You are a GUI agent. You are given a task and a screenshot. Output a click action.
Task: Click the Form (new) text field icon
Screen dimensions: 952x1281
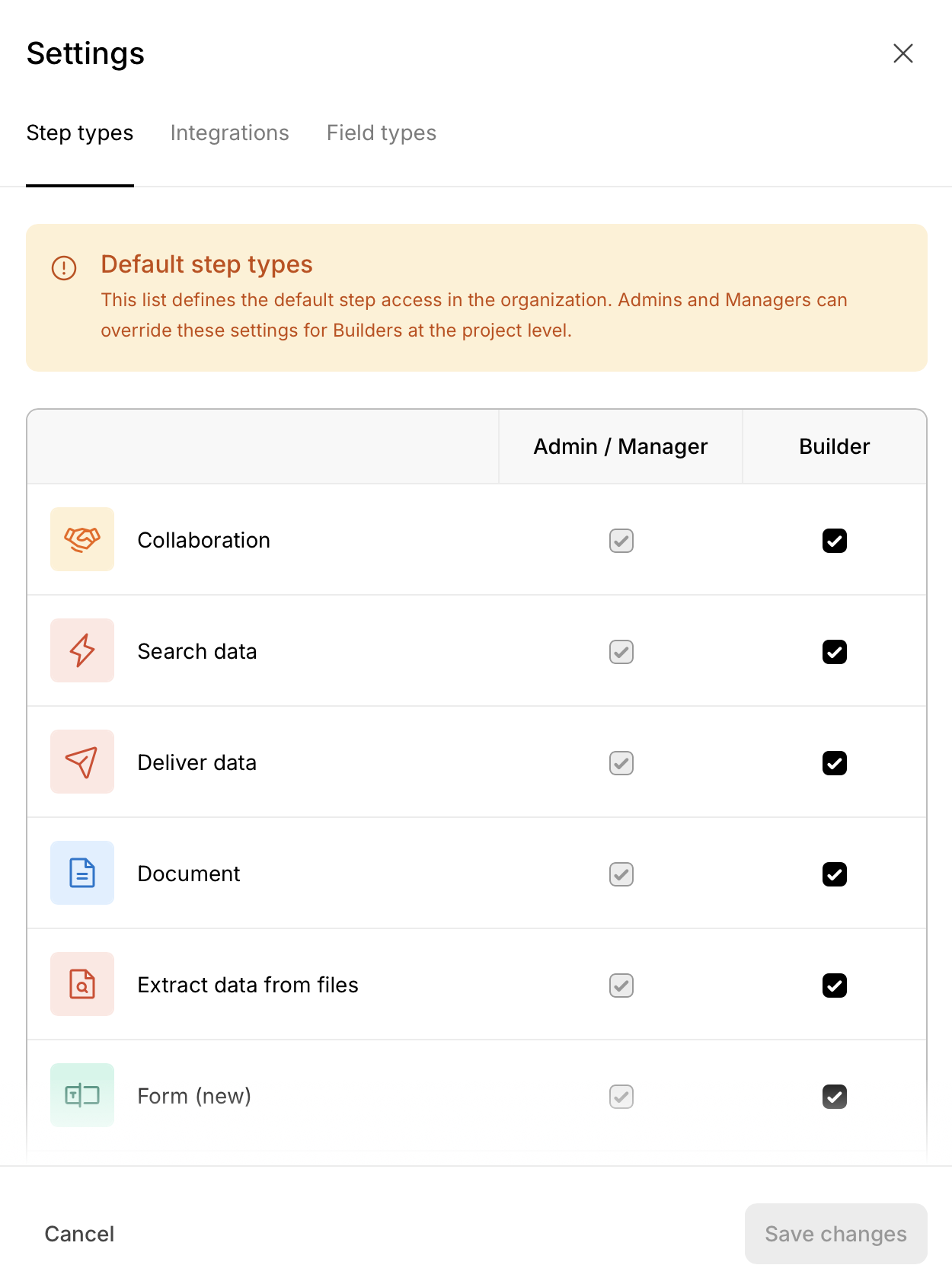82,1095
